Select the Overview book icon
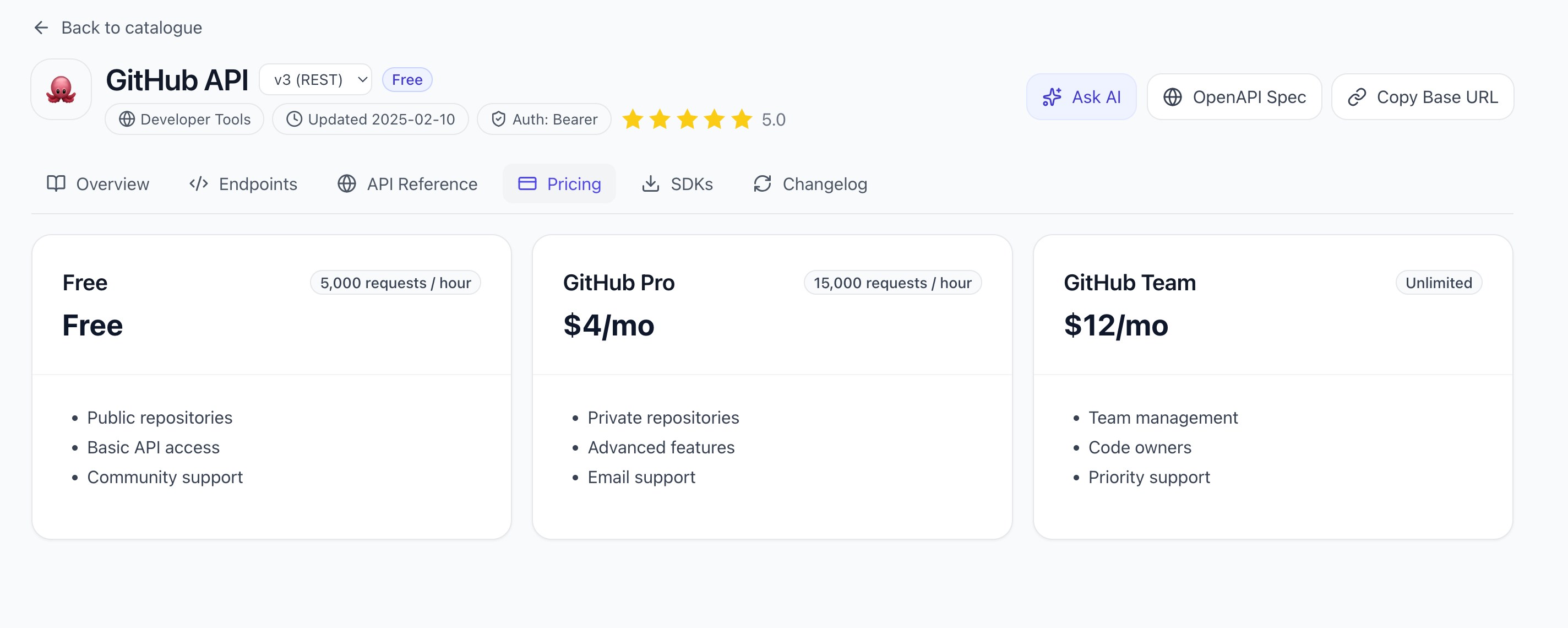The width and height of the screenshot is (1568, 628). 56,184
